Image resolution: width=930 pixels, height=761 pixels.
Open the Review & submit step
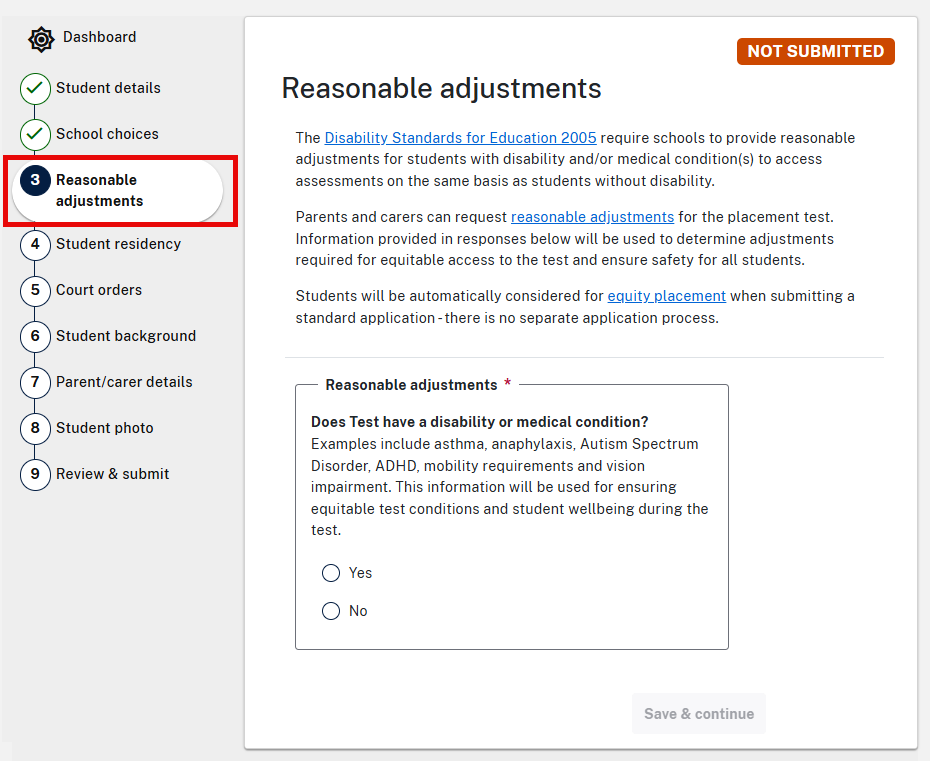[x=112, y=475]
